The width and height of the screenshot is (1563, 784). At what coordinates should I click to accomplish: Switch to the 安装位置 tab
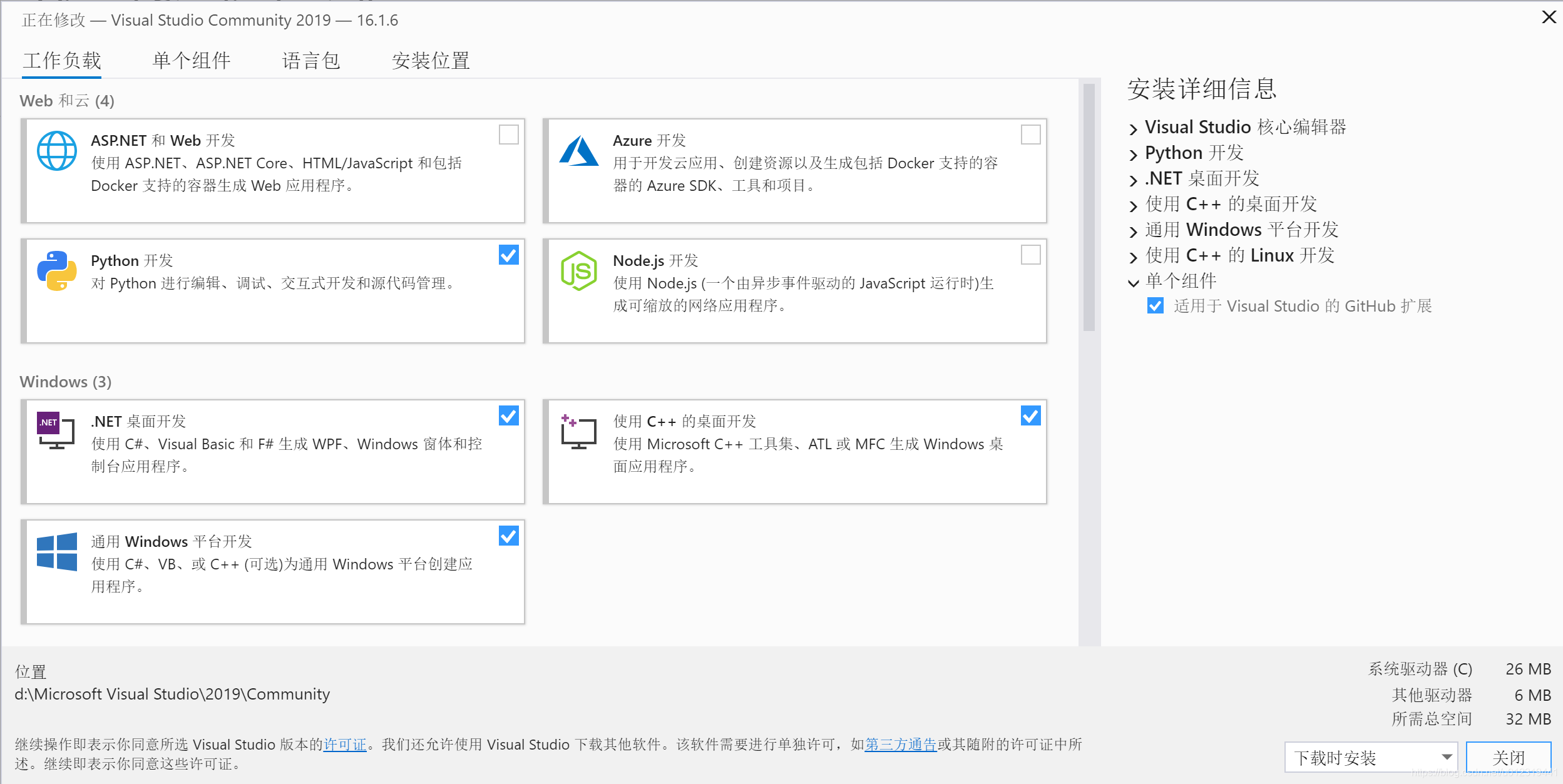tap(431, 61)
